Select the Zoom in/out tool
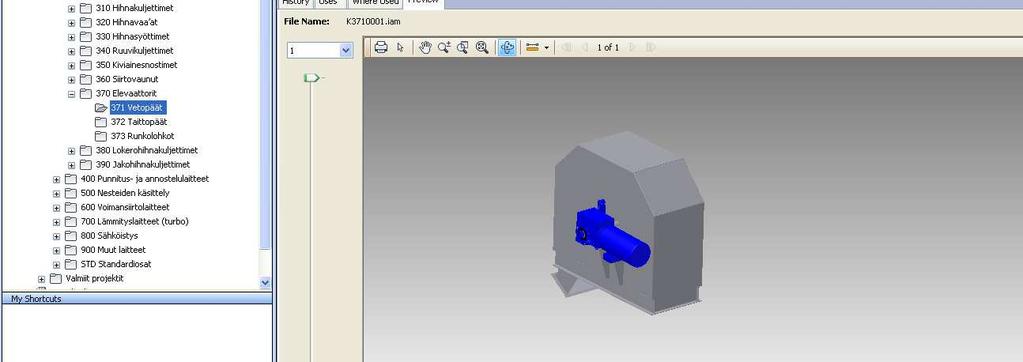 click(444, 47)
